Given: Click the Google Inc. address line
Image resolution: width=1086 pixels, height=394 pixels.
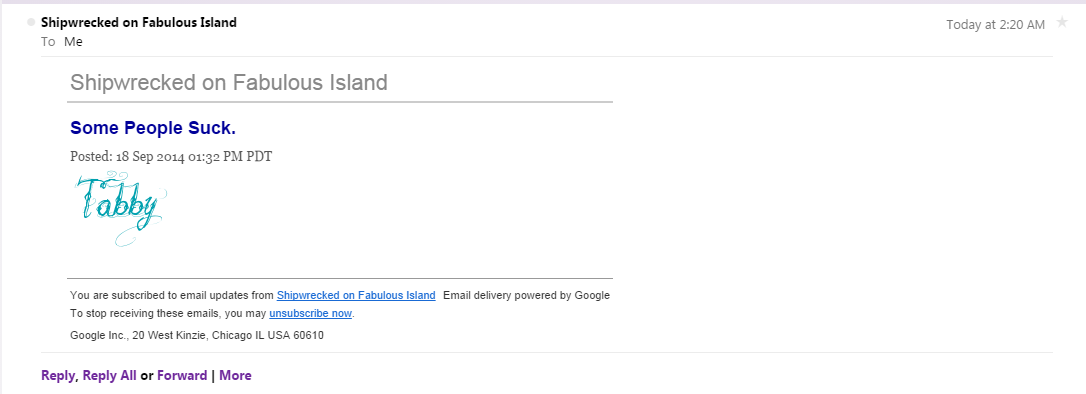Looking at the screenshot, I should (197, 336).
